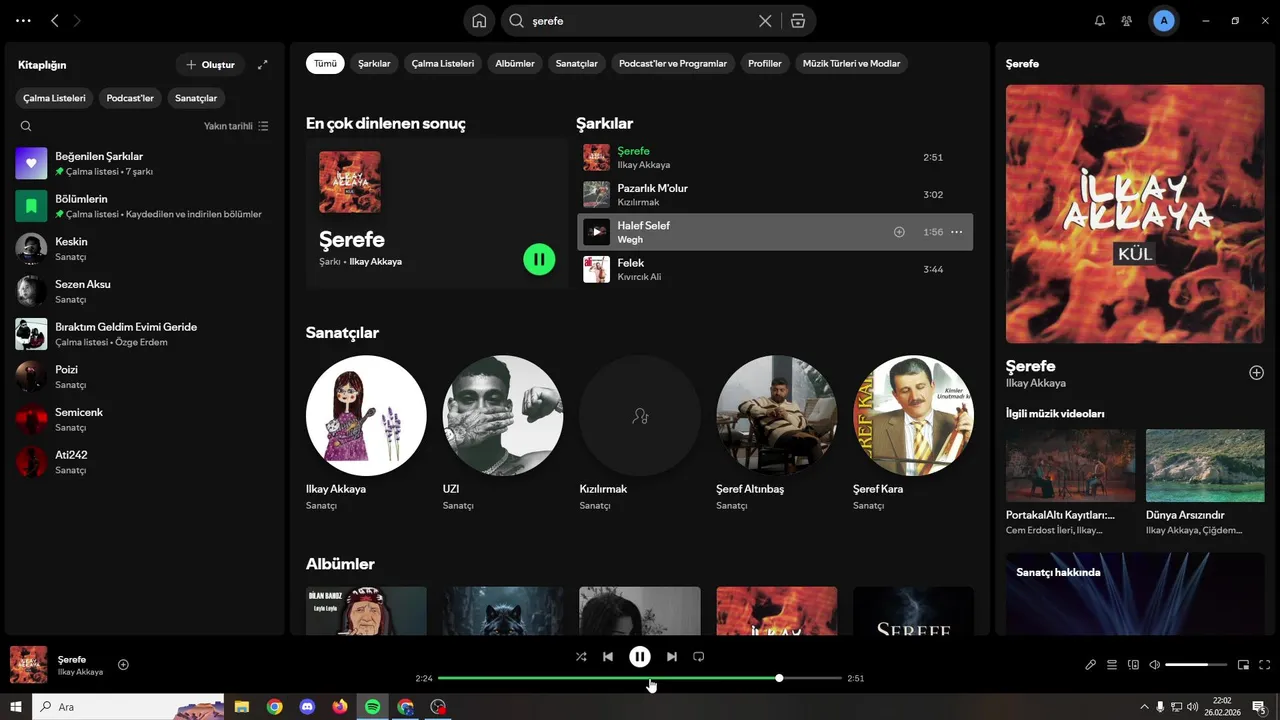Open Discord from the taskbar
This screenshot has height=720, width=1280.
coord(307,707)
